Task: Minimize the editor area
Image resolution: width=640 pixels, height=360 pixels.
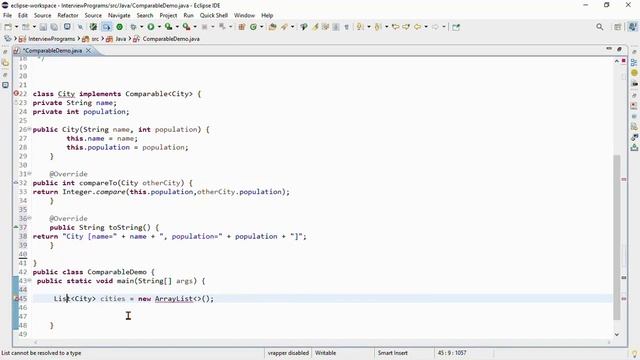Action: pos(609,49)
